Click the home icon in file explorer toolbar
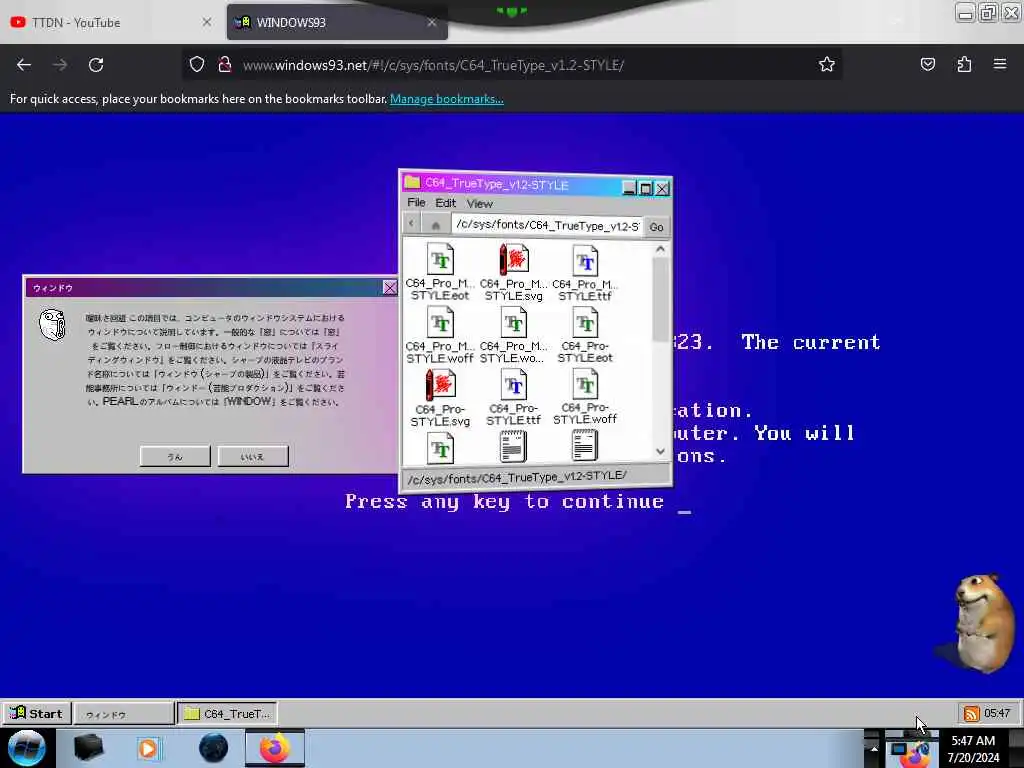The width and height of the screenshot is (1024, 768). (x=436, y=225)
